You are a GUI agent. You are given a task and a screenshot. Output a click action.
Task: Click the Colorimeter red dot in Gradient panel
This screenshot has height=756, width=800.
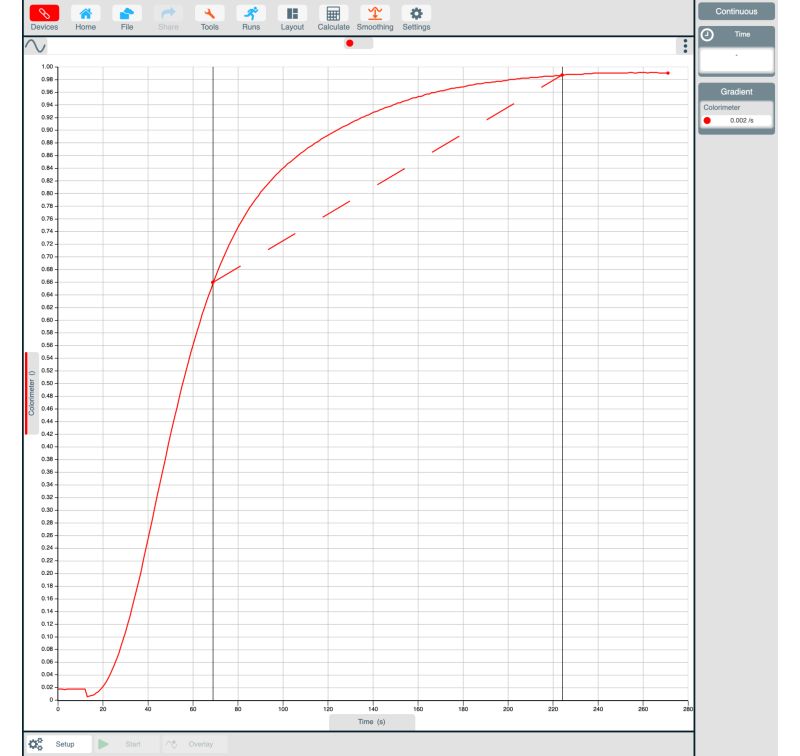(707, 120)
